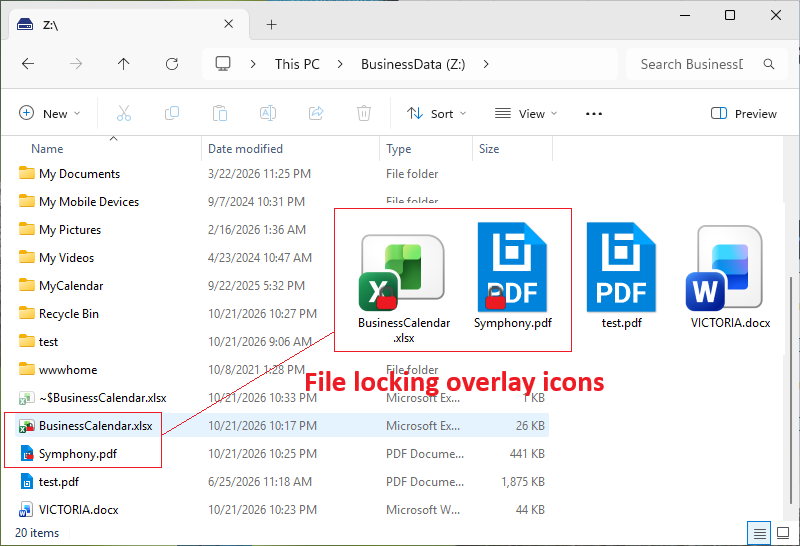Viewport: 800px width, 546px height.
Task: Refresh the folder view
Action: (172, 64)
